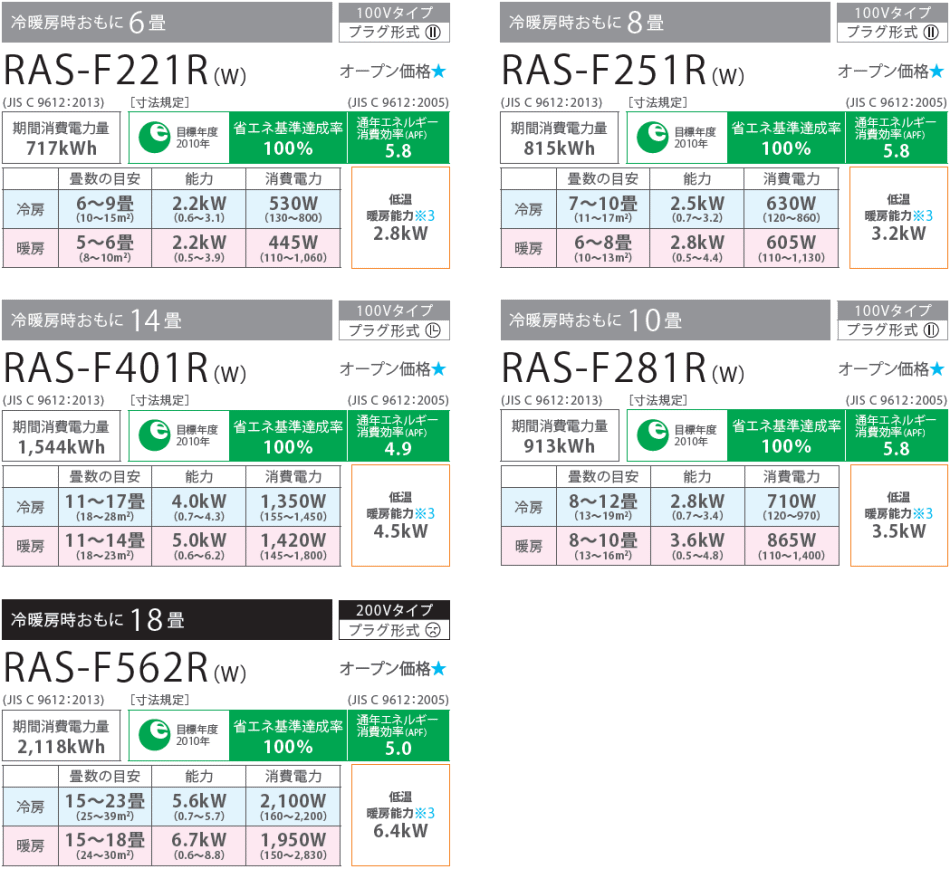
Task: Click the green e-mark logo for RAS-F251R
Action: point(652,137)
